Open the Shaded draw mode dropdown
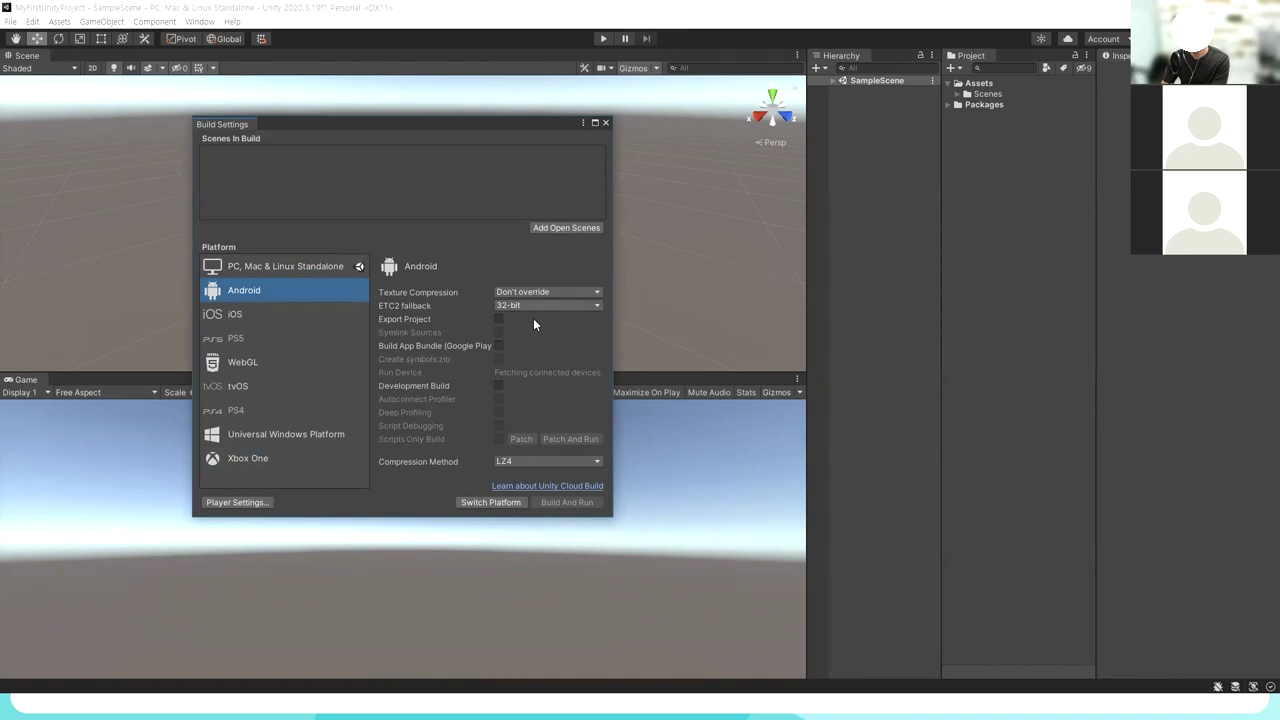This screenshot has width=1280, height=720. [x=40, y=68]
